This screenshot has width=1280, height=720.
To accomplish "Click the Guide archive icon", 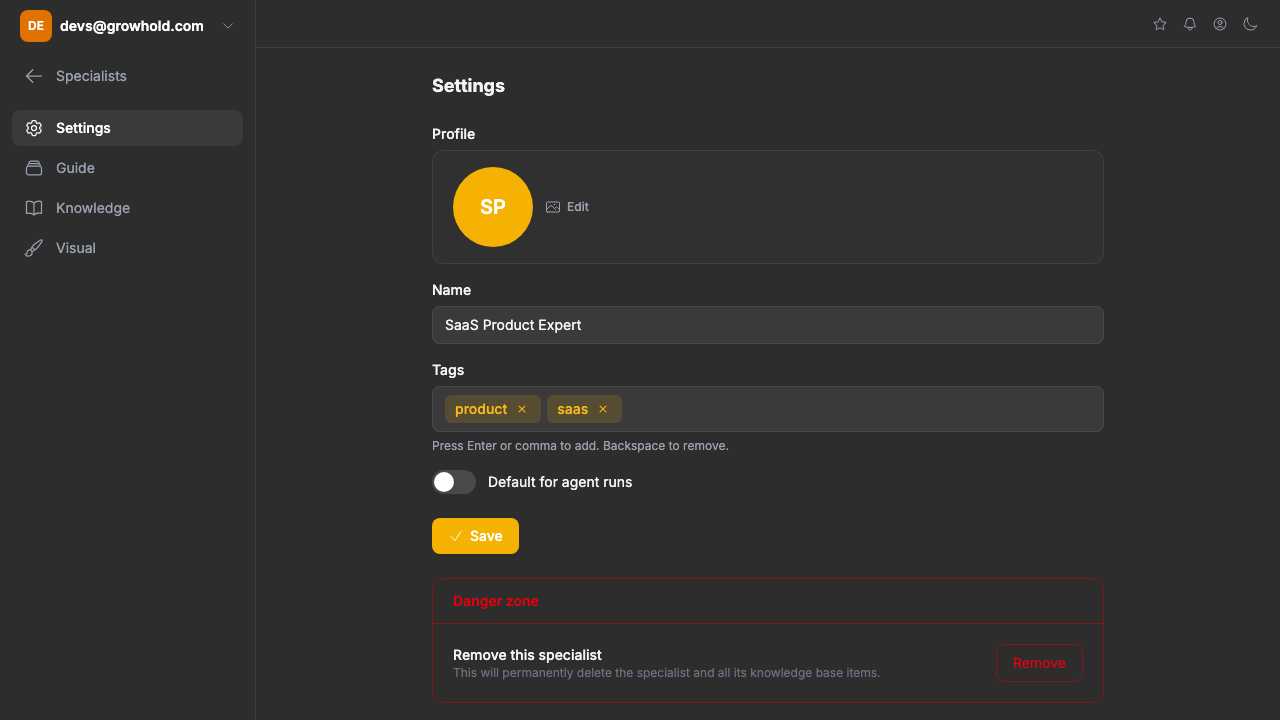I will click(x=34, y=168).
